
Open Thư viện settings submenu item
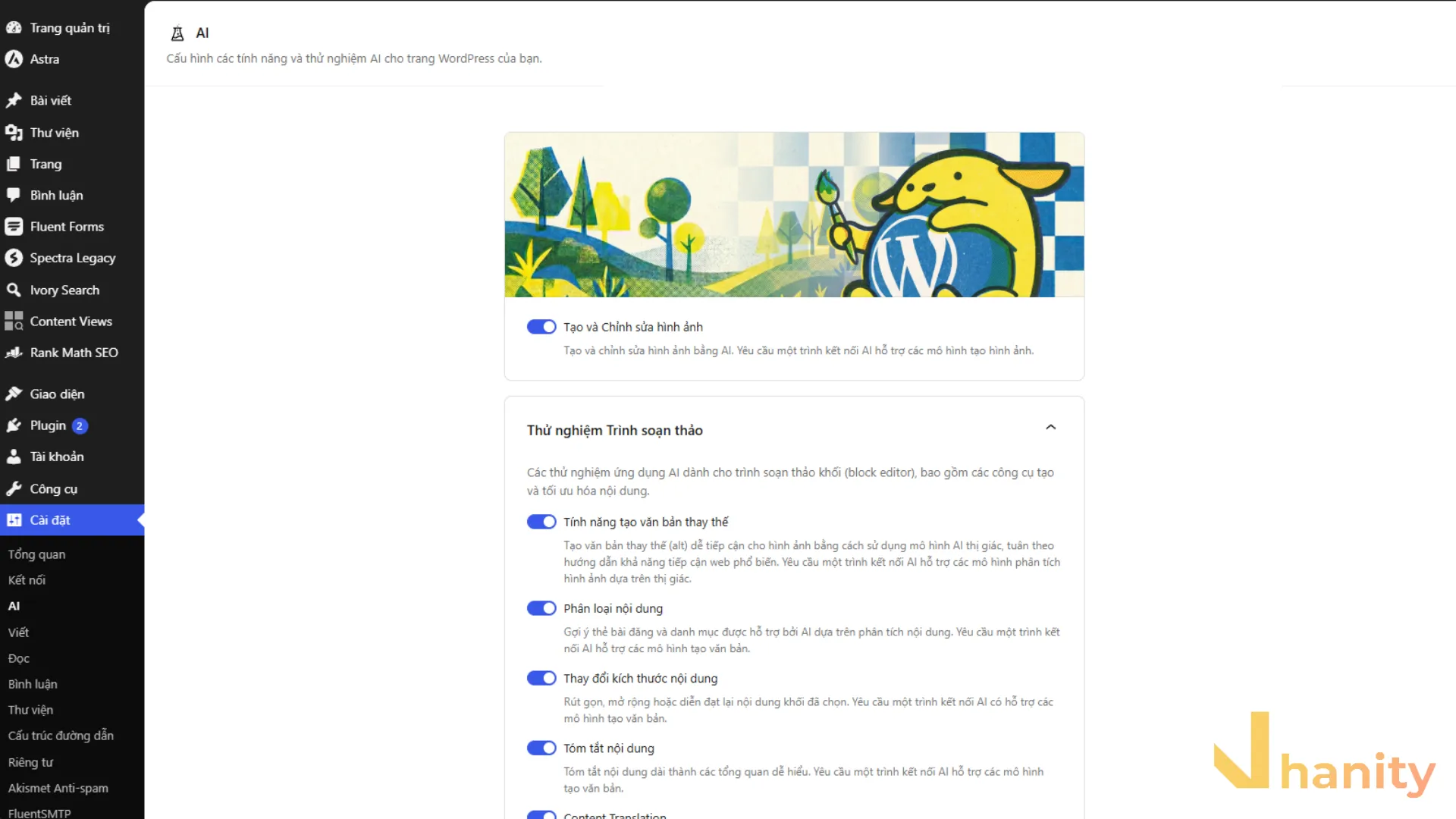click(30, 710)
